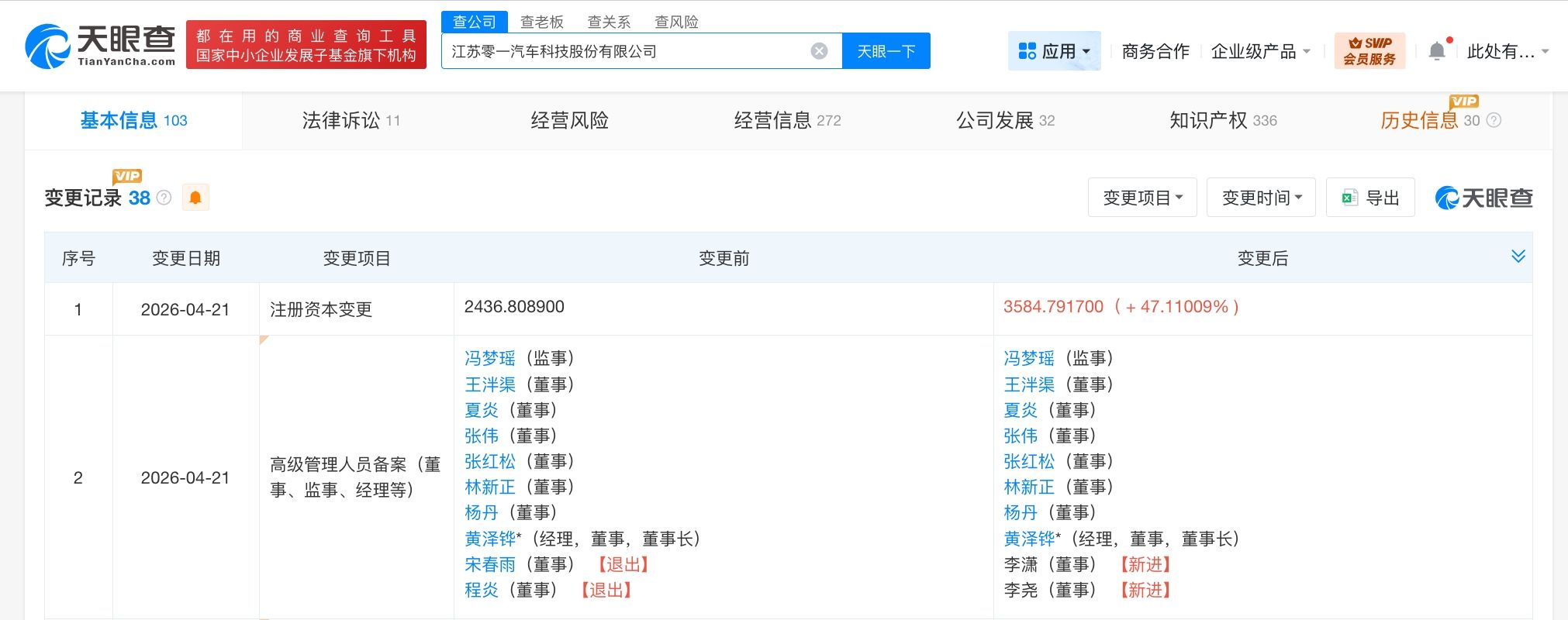This screenshot has width=1568, height=620.
Task: Open 夏炎 link in 变更后 column
Action: click(x=1020, y=410)
